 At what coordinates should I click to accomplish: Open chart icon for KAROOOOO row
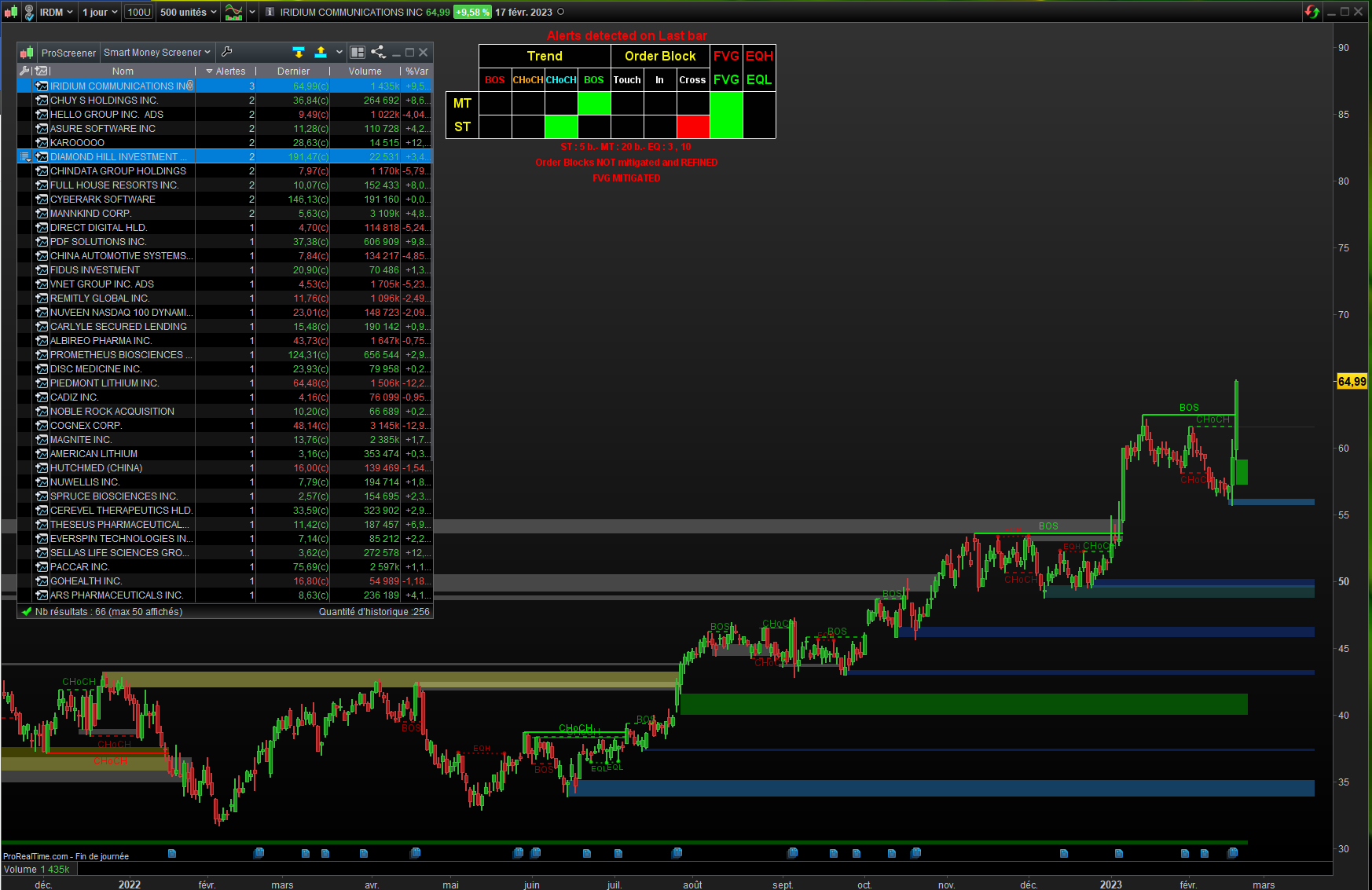pyautogui.click(x=42, y=142)
